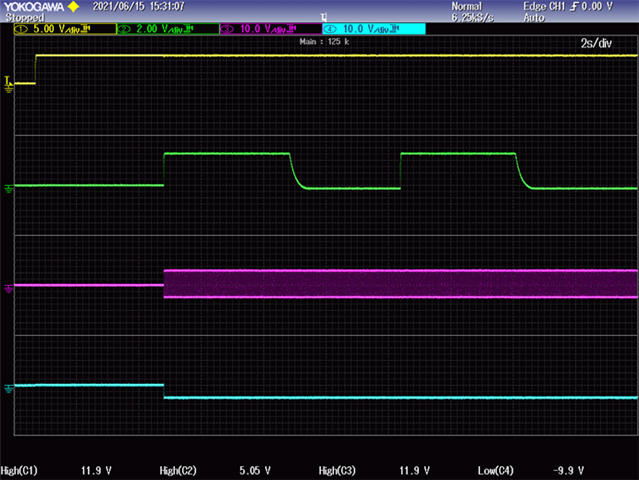This screenshot has width=639, height=480.
Task: Click the trigger position marker at top
Action: tap(324, 17)
